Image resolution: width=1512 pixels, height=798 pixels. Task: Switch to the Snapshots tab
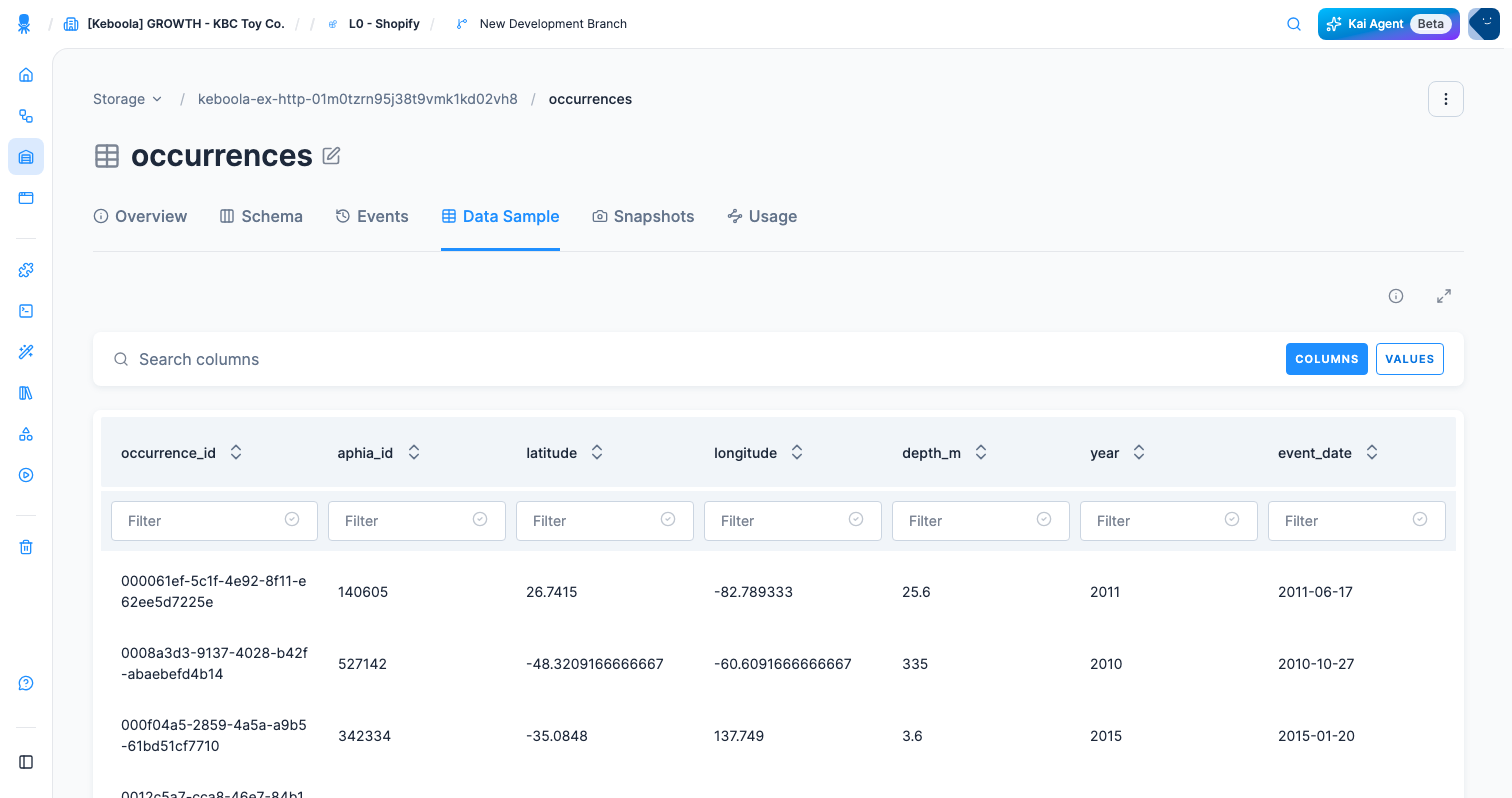coord(643,216)
